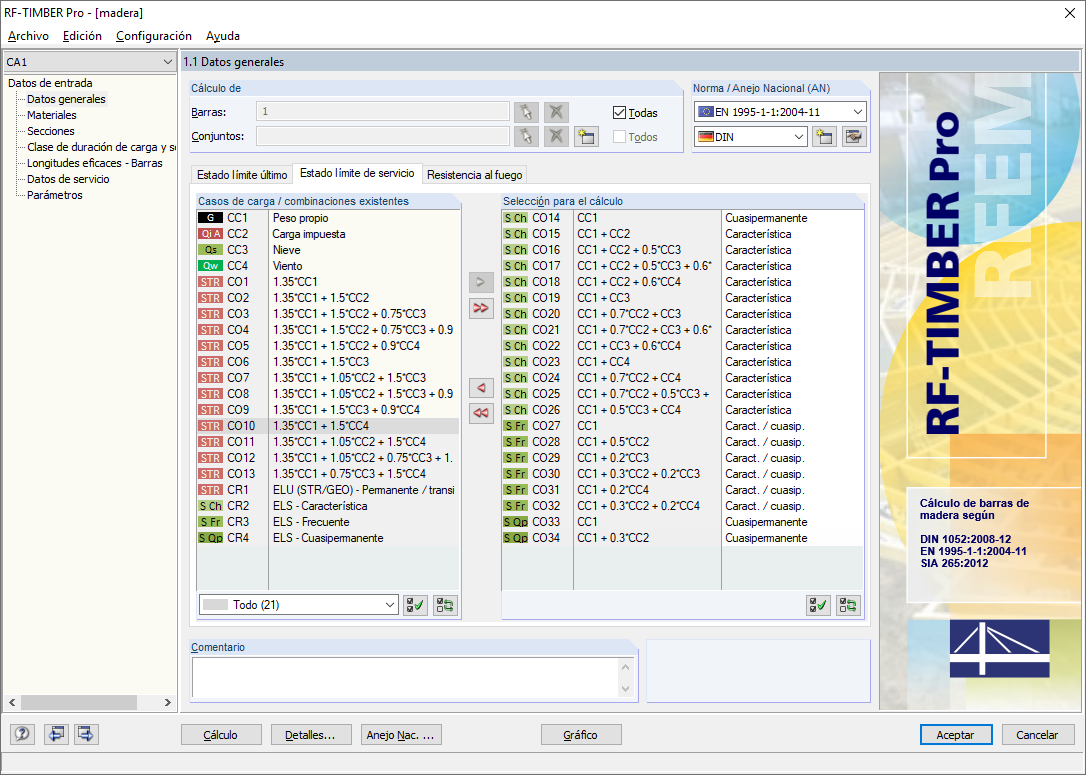Click the G tag of CC1 Peso propio
This screenshot has width=1086, height=775.
click(211, 218)
